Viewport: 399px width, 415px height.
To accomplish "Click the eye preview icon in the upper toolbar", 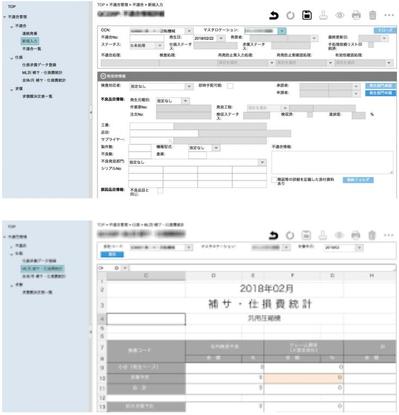I will (x=340, y=15).
